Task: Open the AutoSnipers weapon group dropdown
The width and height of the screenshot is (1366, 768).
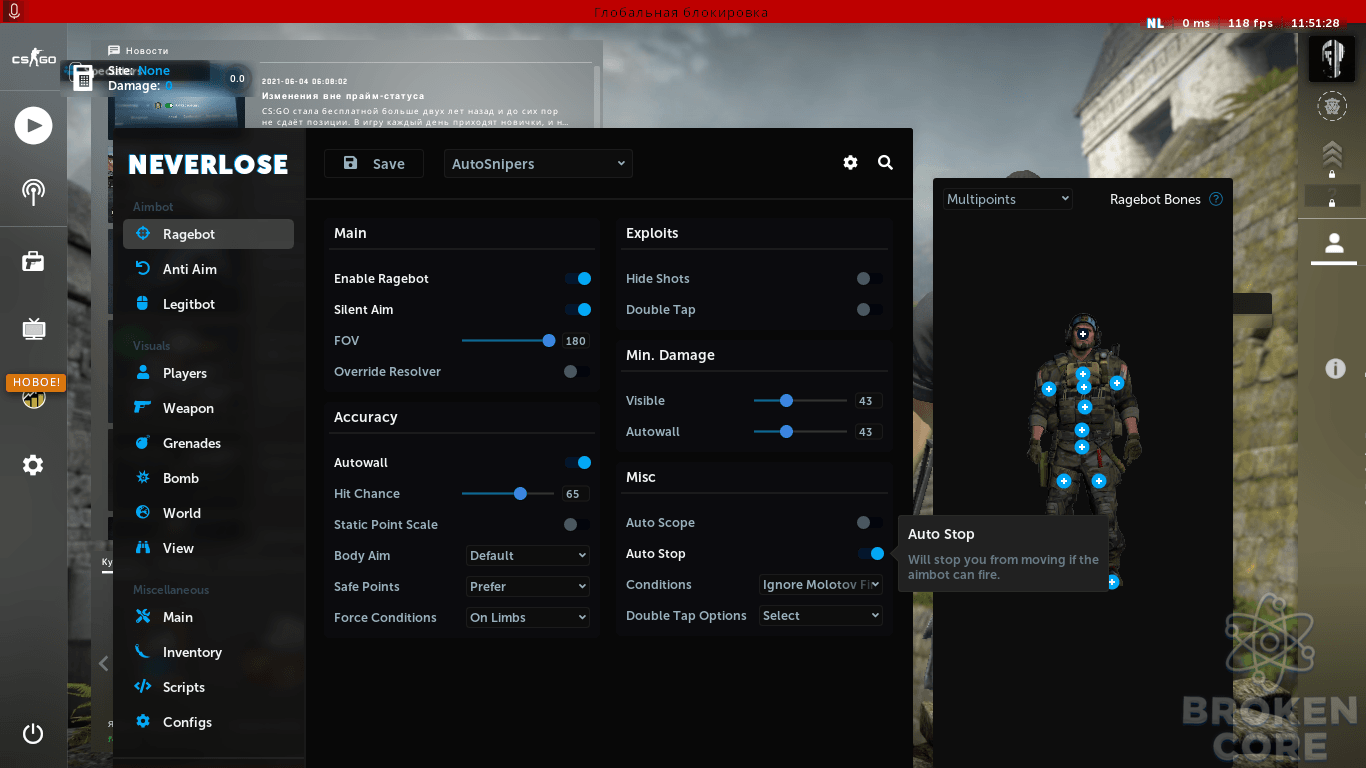Action: pyautogui.click(x=538, y=164)
